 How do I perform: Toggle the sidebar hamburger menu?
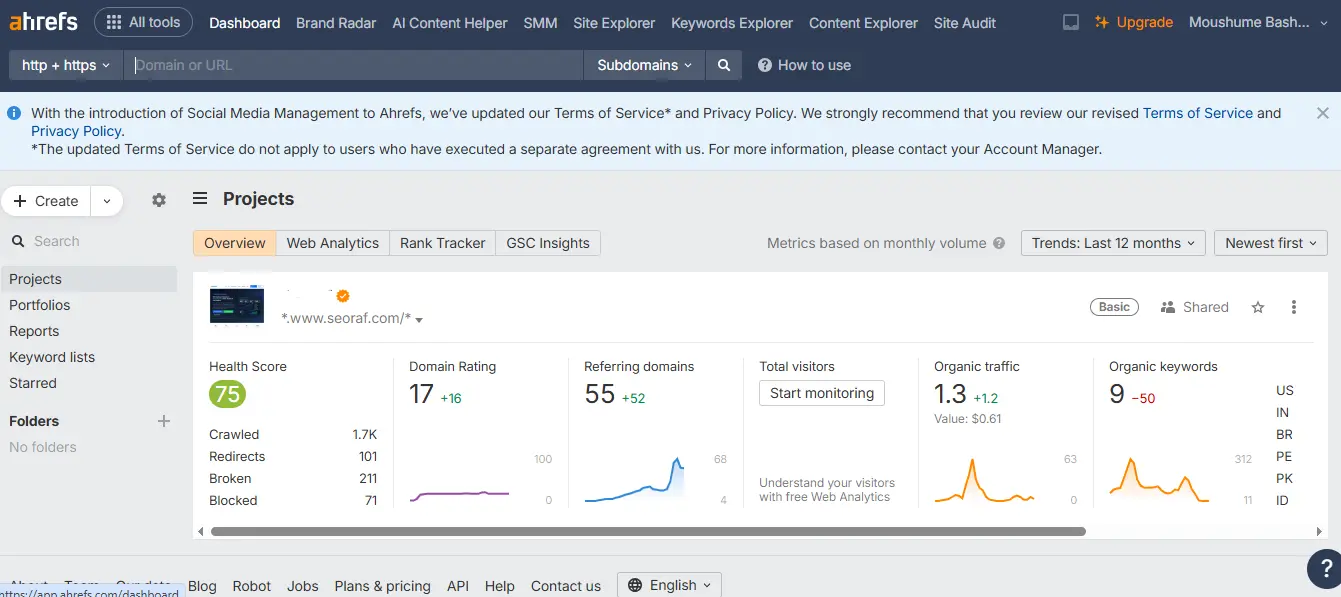pos(200,199)
